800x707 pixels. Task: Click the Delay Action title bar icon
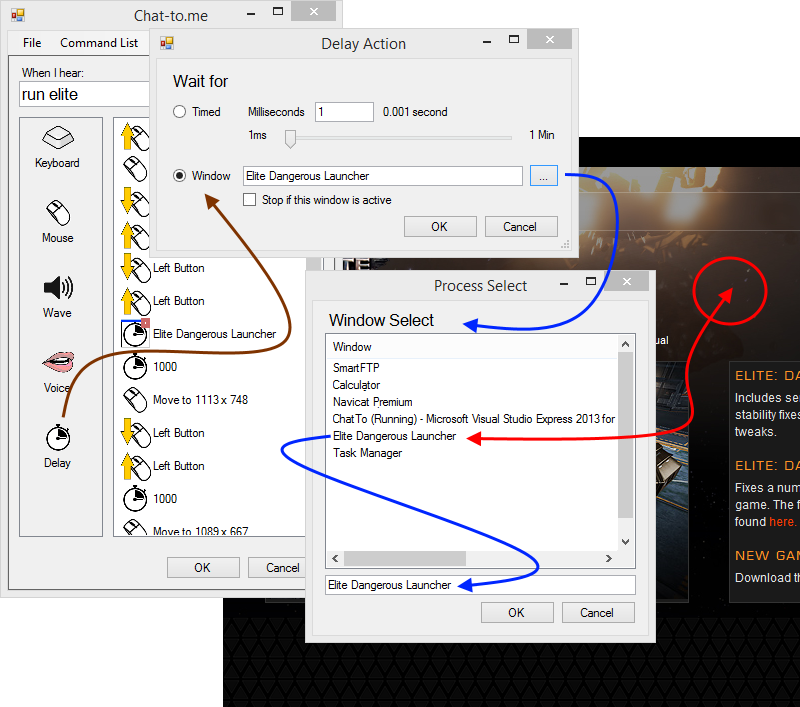pos(167,43)
